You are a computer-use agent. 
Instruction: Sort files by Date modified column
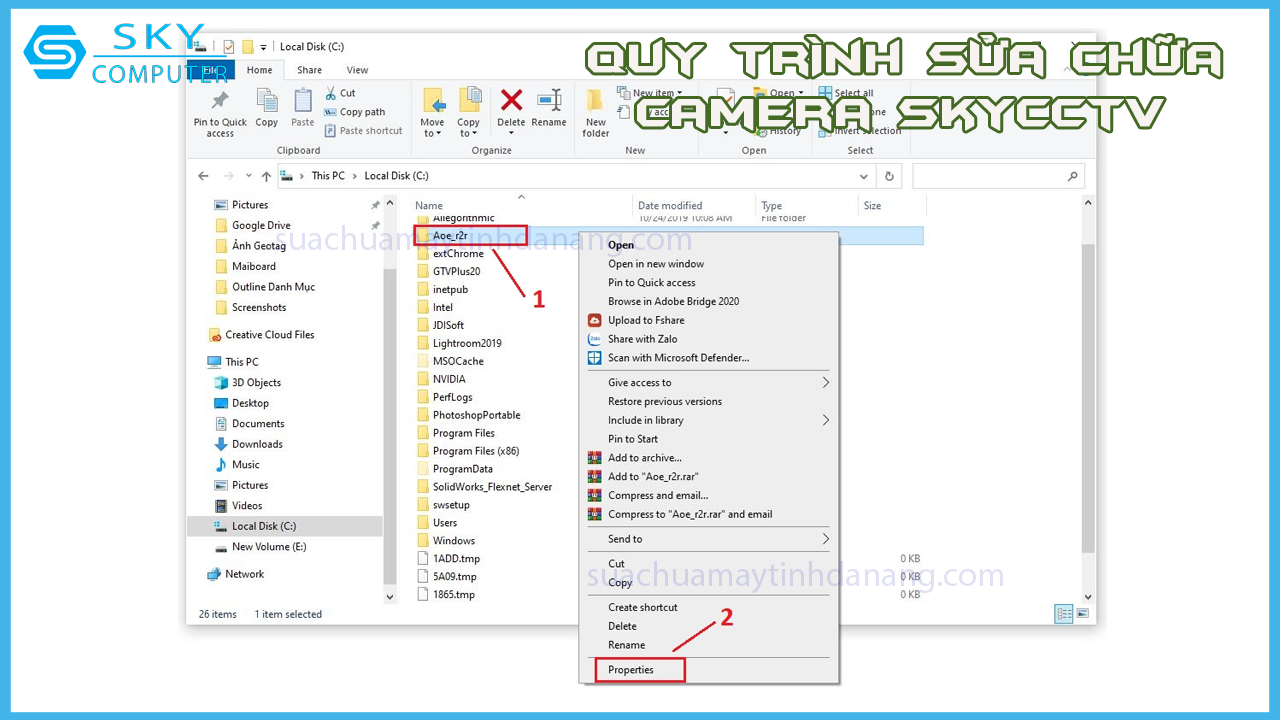tap(670, 206)
